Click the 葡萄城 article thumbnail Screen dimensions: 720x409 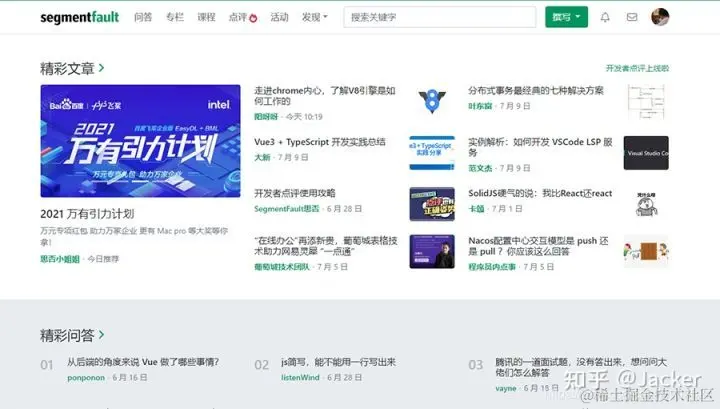click(432, 252)
